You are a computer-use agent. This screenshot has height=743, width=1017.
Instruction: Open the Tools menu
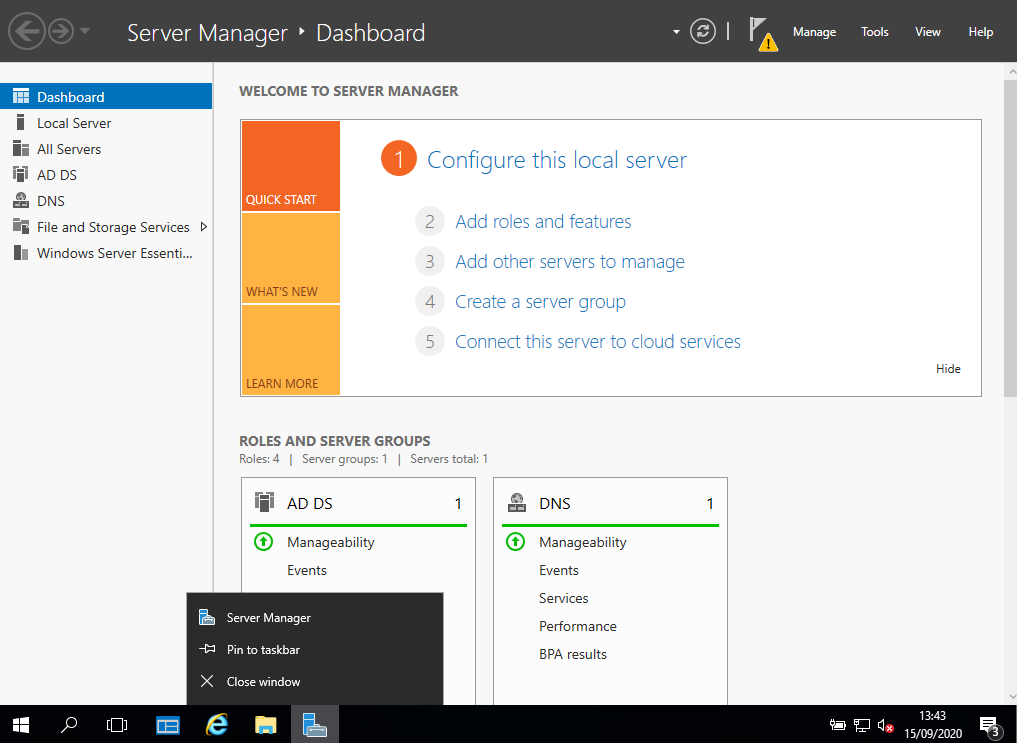pos(874,32)
